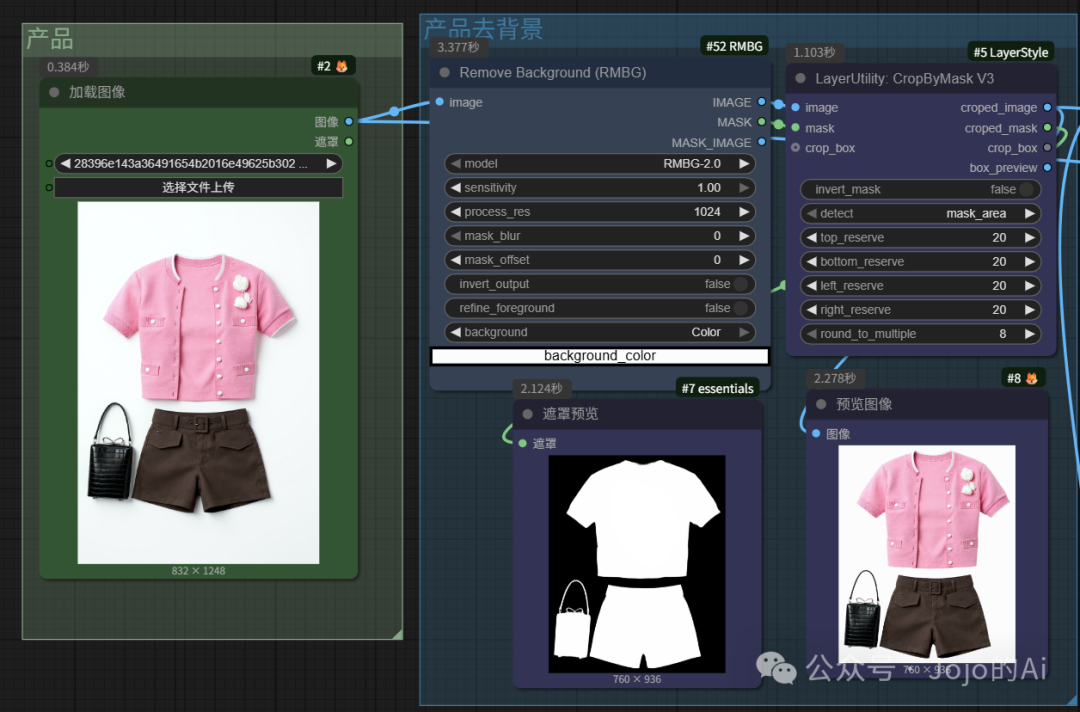The image size is (1080, 712).
Task: Click the croped_image output socket
Action: pos(1048,107)
